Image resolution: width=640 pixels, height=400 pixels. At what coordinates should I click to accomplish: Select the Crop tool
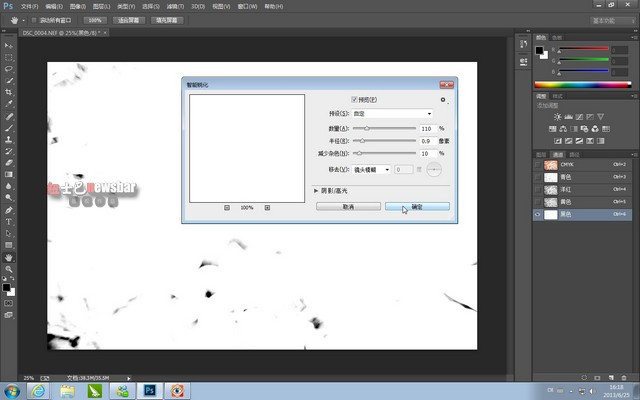click(x=9, y=92)
